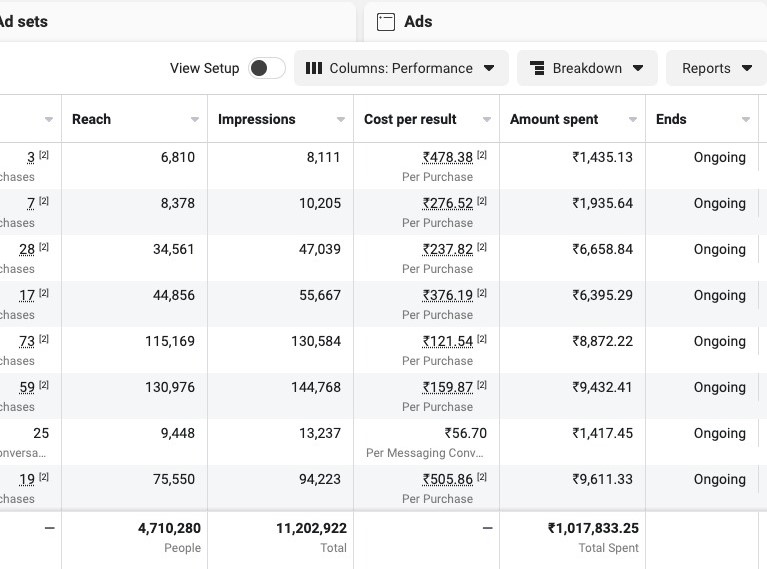Switch to the Ads tab
This screenshot has width=767, height=569.
(418, 22)
